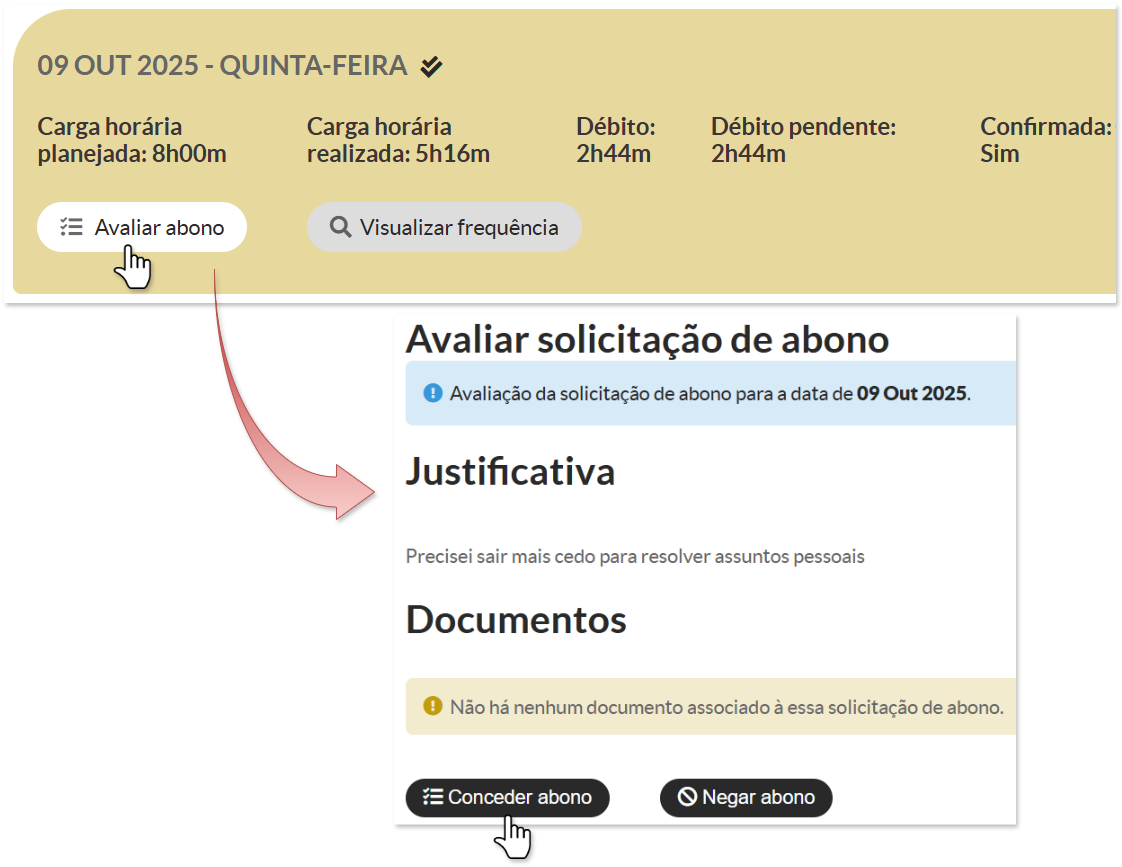Click the Débito pendente 2h44m value
This screenshot has height=867, width=1122.
coord(748,154)
